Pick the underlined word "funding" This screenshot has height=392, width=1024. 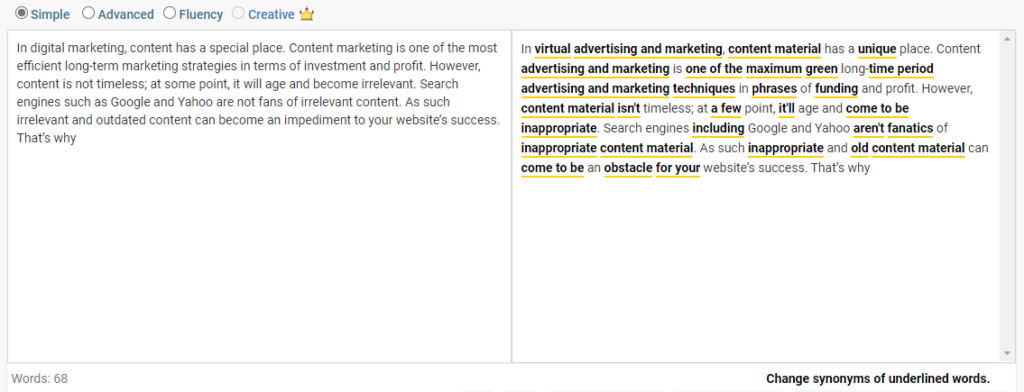pyautogui.click(x=836, y=88)
